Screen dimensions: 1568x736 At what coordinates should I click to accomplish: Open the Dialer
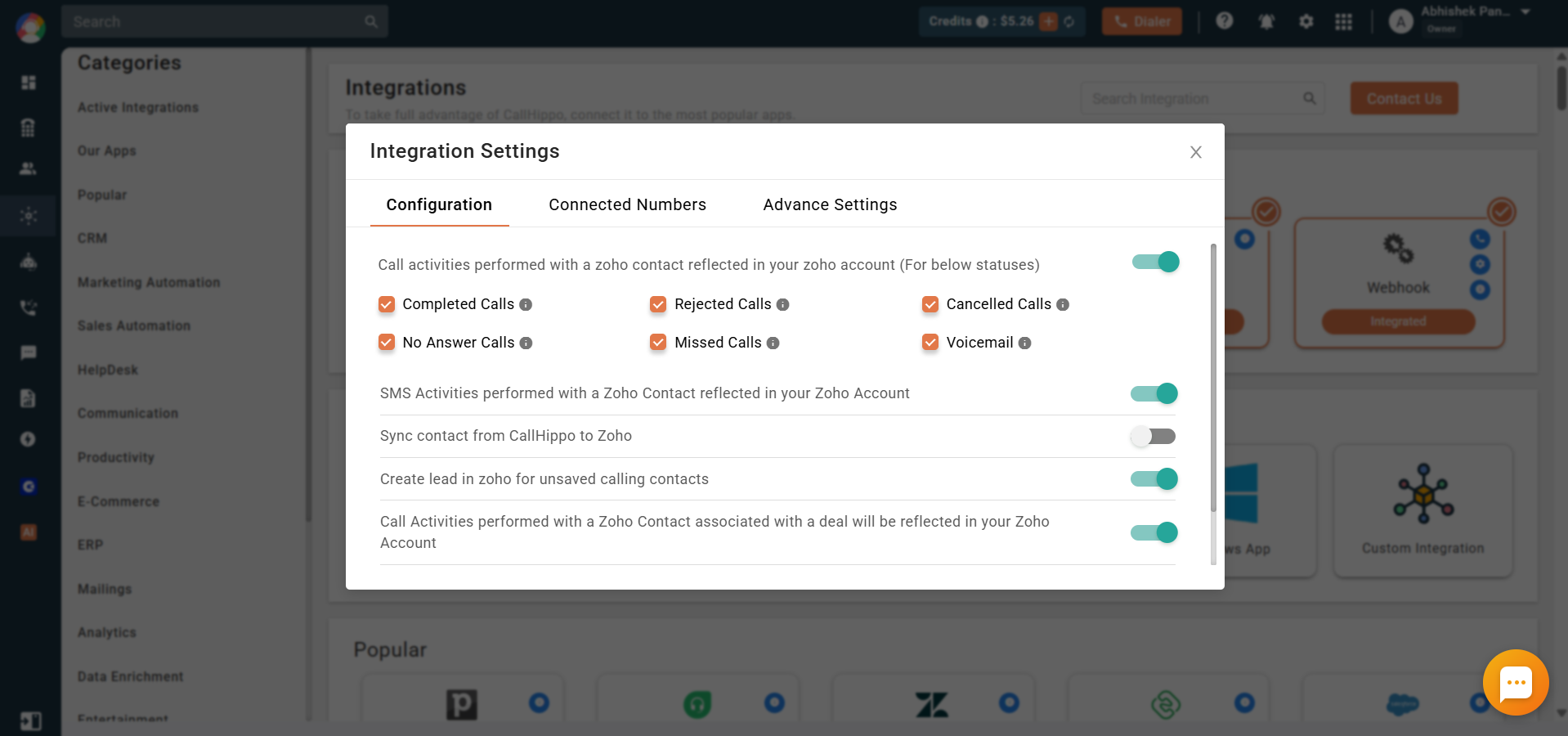[1142, 21]
